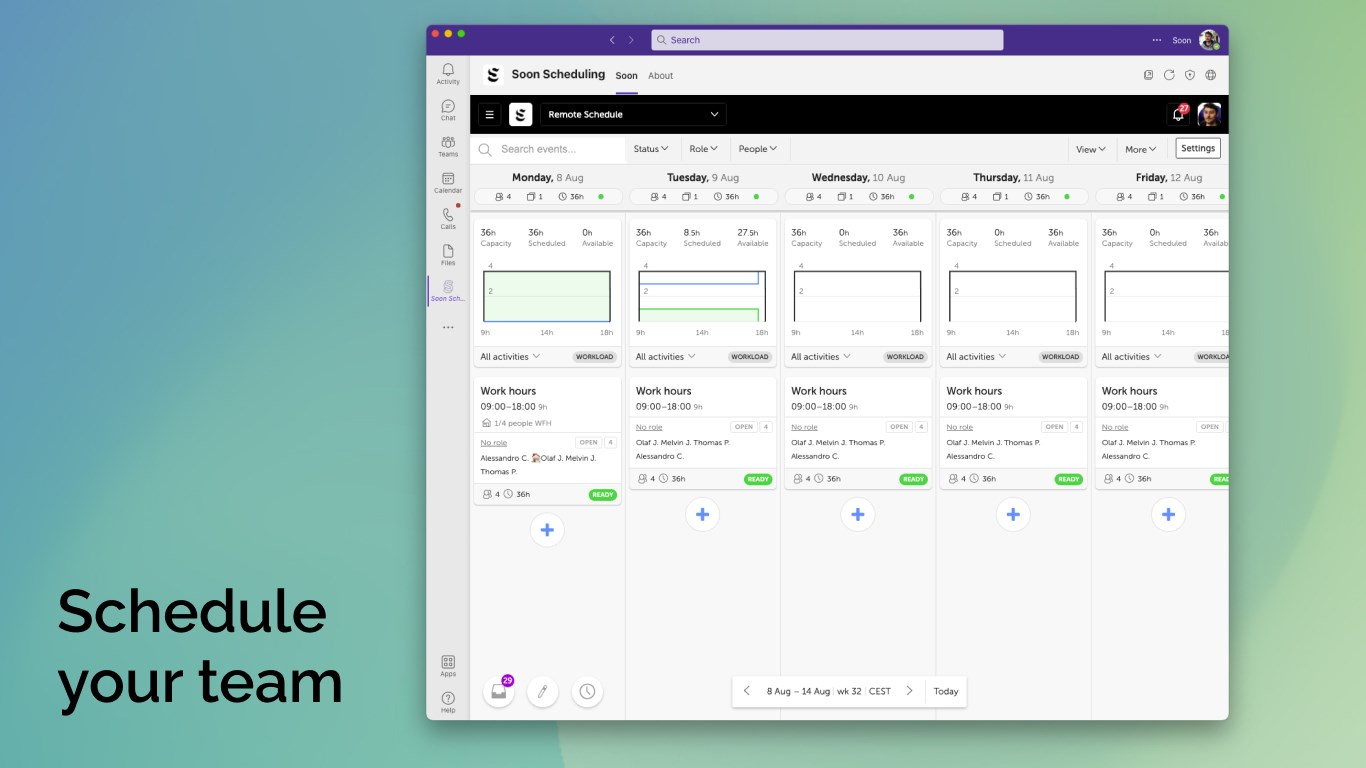
Task: Add event under Tuesday column
Action: point(702,514)
